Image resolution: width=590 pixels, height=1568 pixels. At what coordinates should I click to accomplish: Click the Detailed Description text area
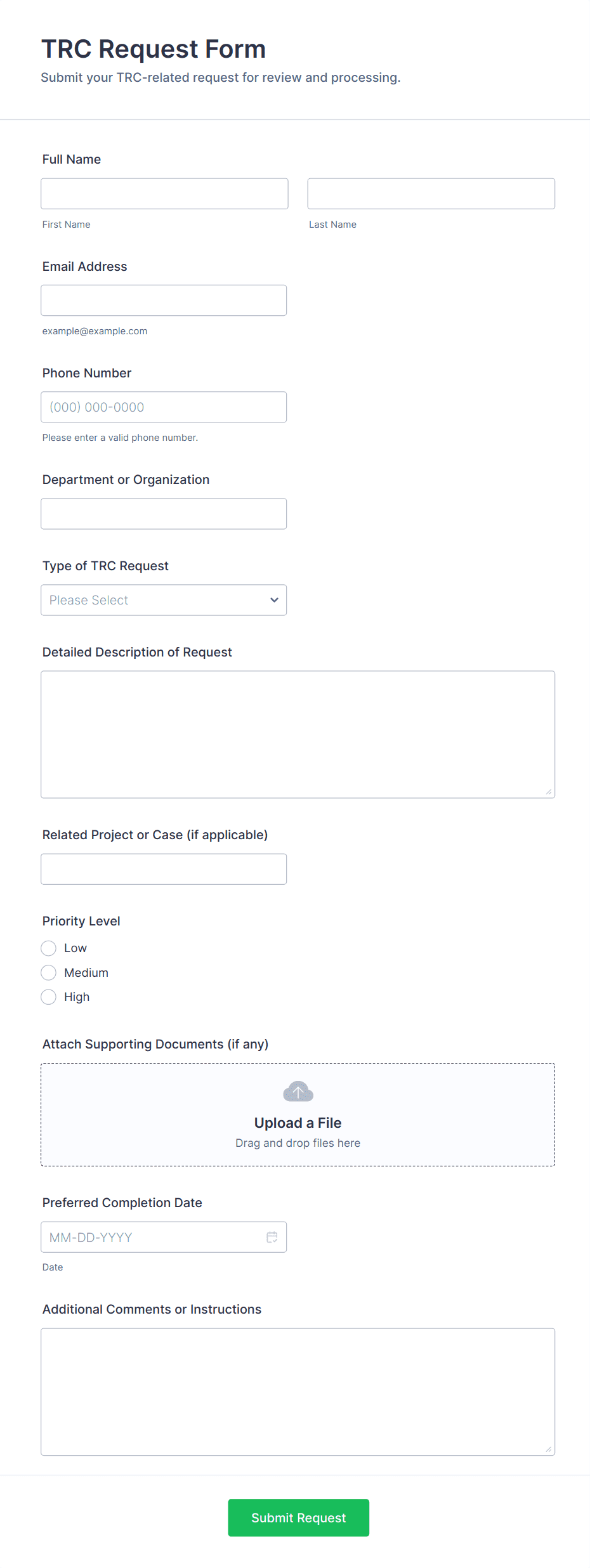[298, 734]
